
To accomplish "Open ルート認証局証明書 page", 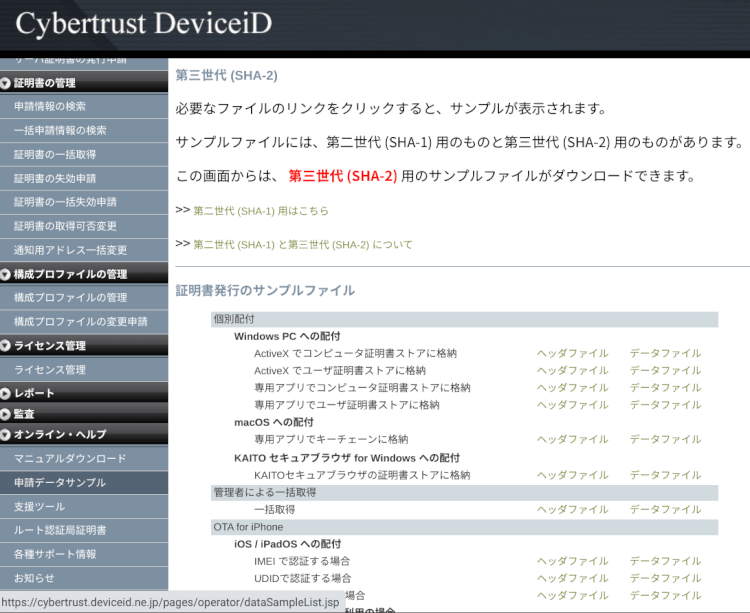I will [x=84, y=530].
